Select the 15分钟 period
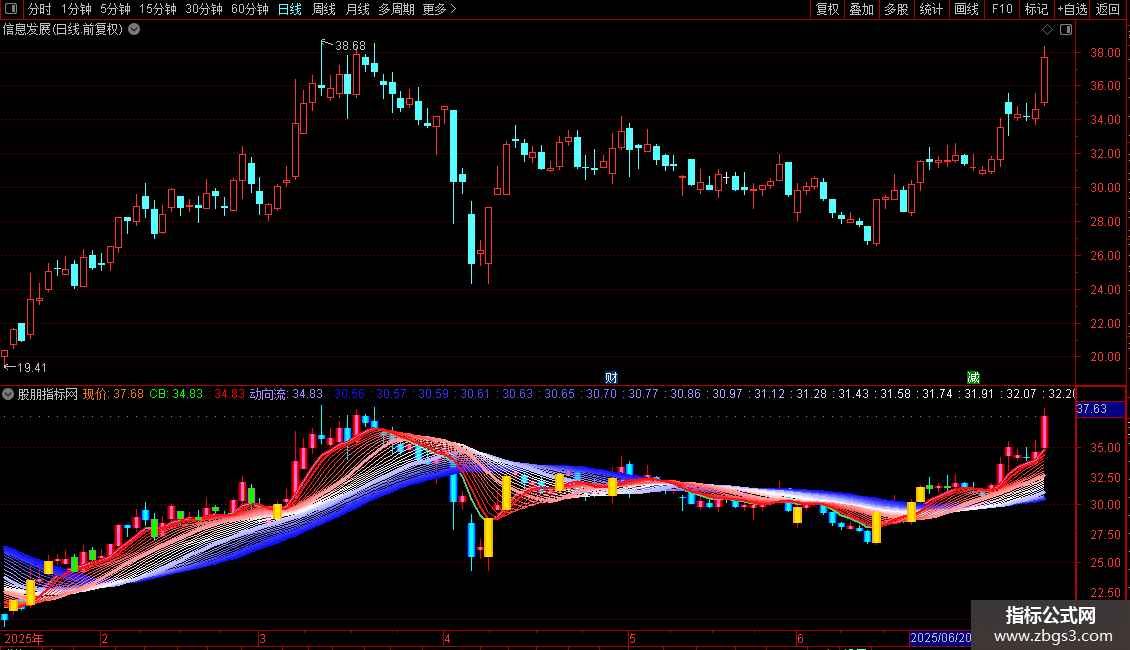The image size is (1130, 650). point(157,9)
